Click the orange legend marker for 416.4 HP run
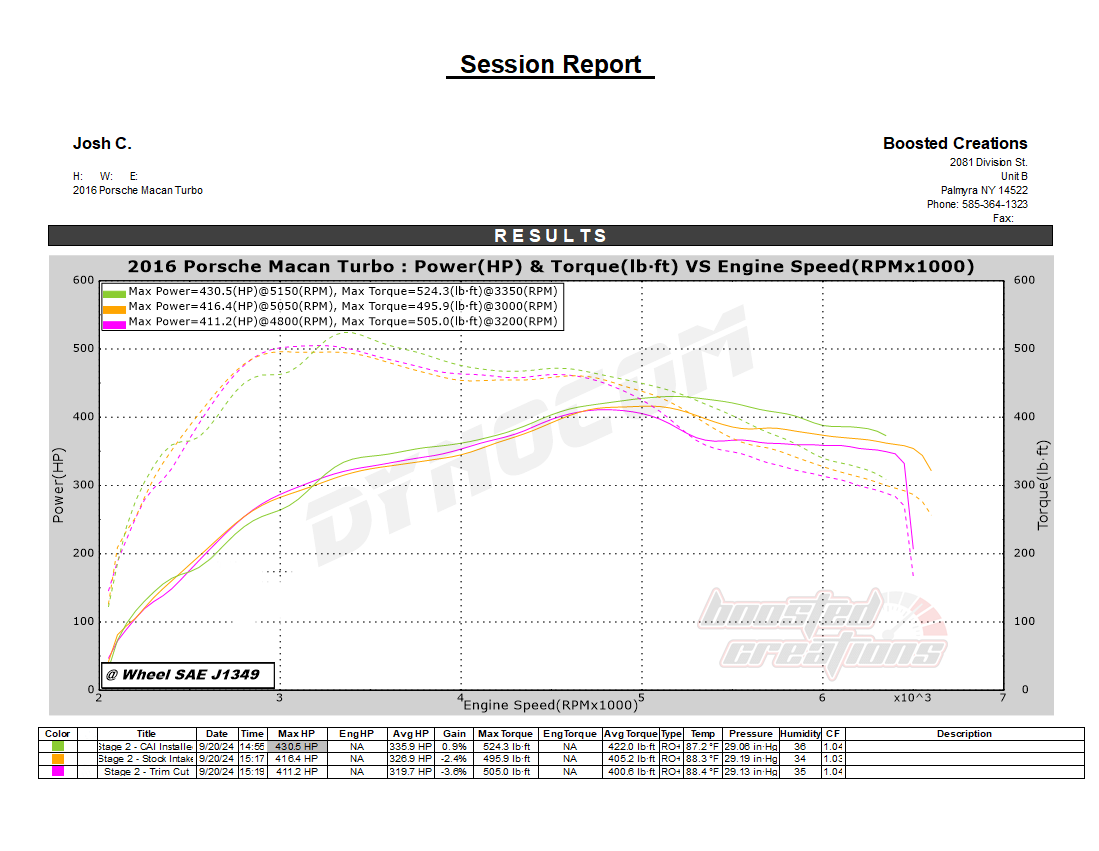The height and width of the screenshot is (851, 1099). click(115, 307)
